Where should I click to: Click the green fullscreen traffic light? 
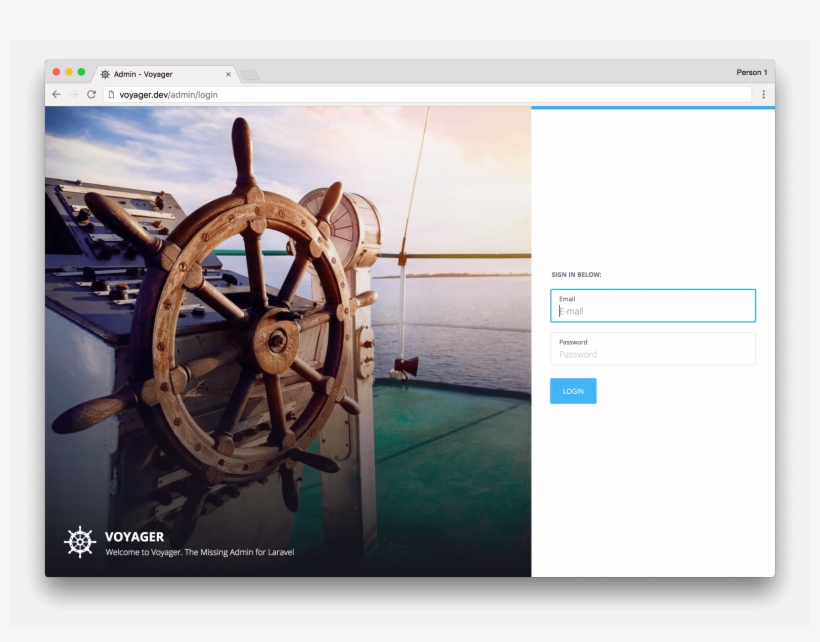pos(79,72)
